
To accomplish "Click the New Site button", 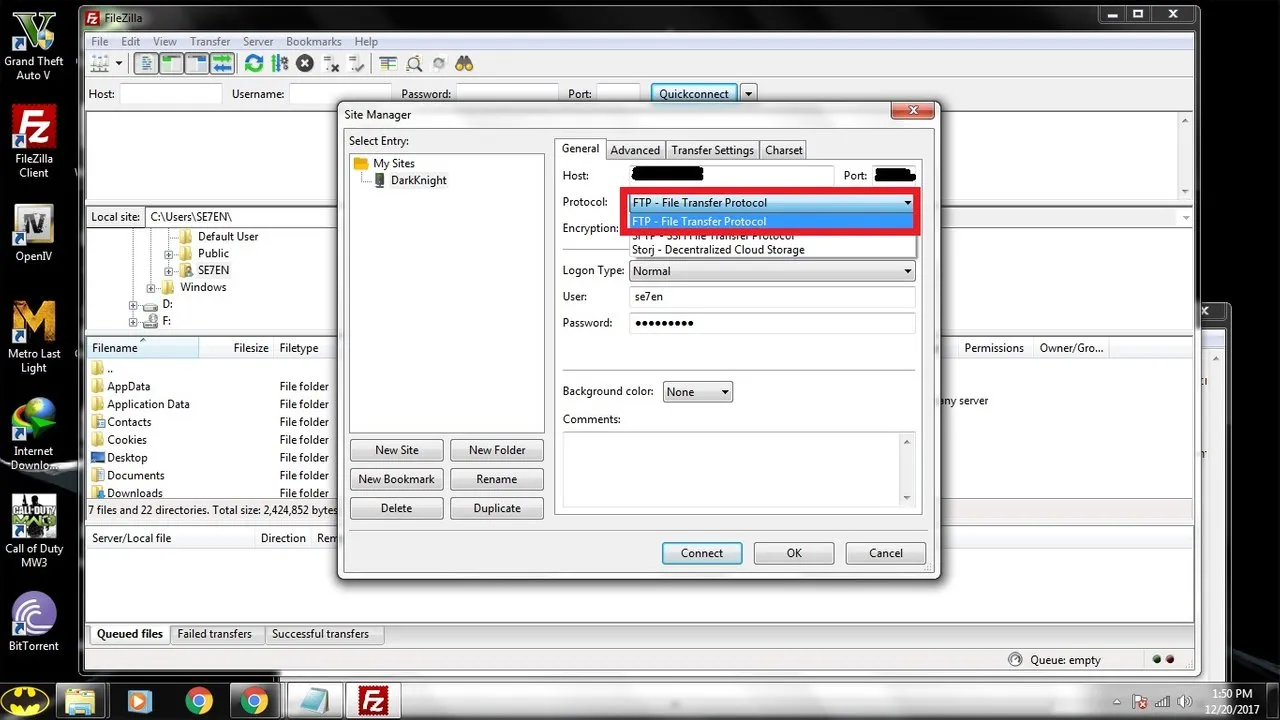I will (x=397, y=450).
